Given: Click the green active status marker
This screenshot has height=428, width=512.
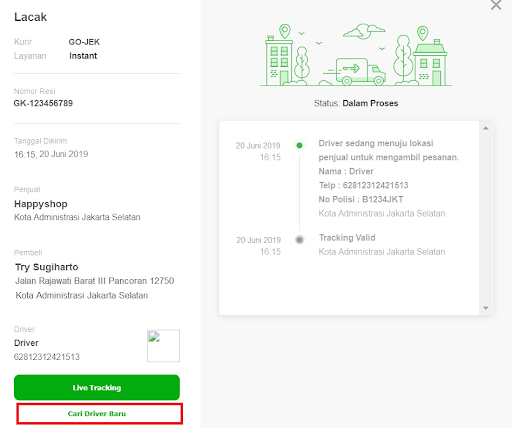Looking at the screenshot, I should (299, 145).
